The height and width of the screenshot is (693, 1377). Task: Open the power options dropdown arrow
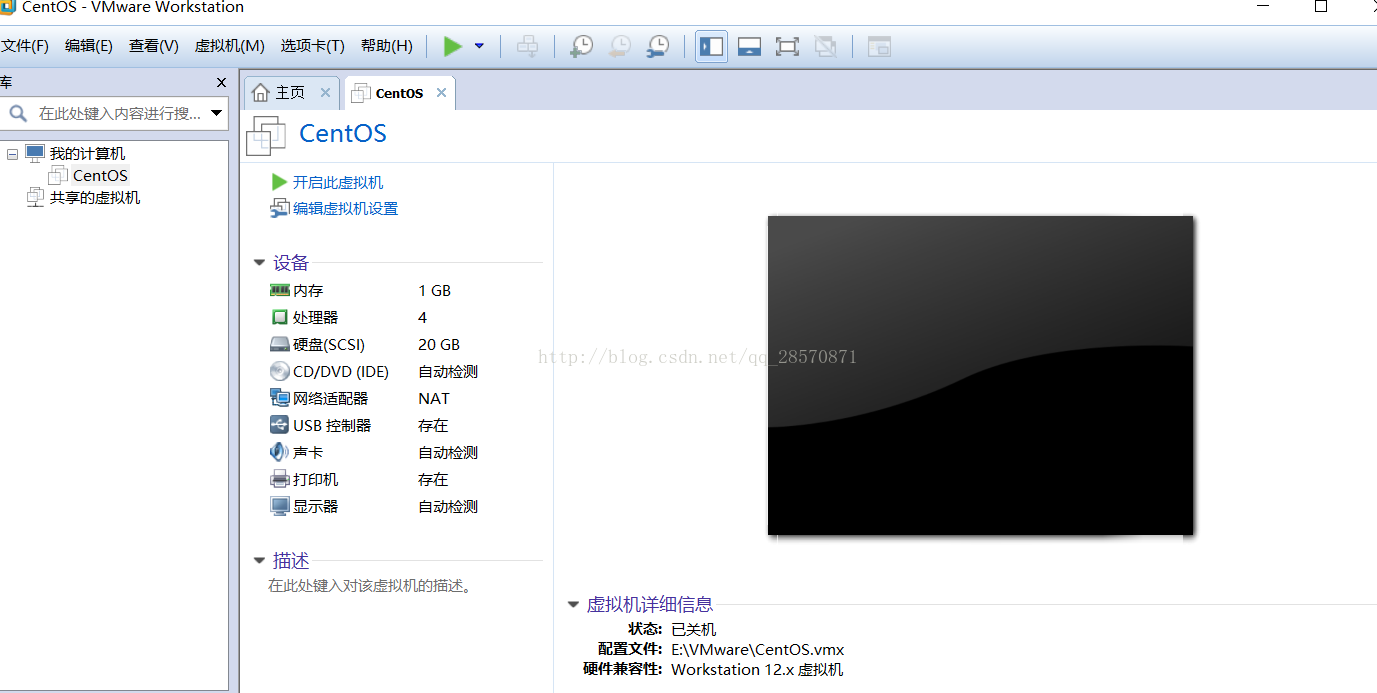pyautogui.click(x=479, y=46)
